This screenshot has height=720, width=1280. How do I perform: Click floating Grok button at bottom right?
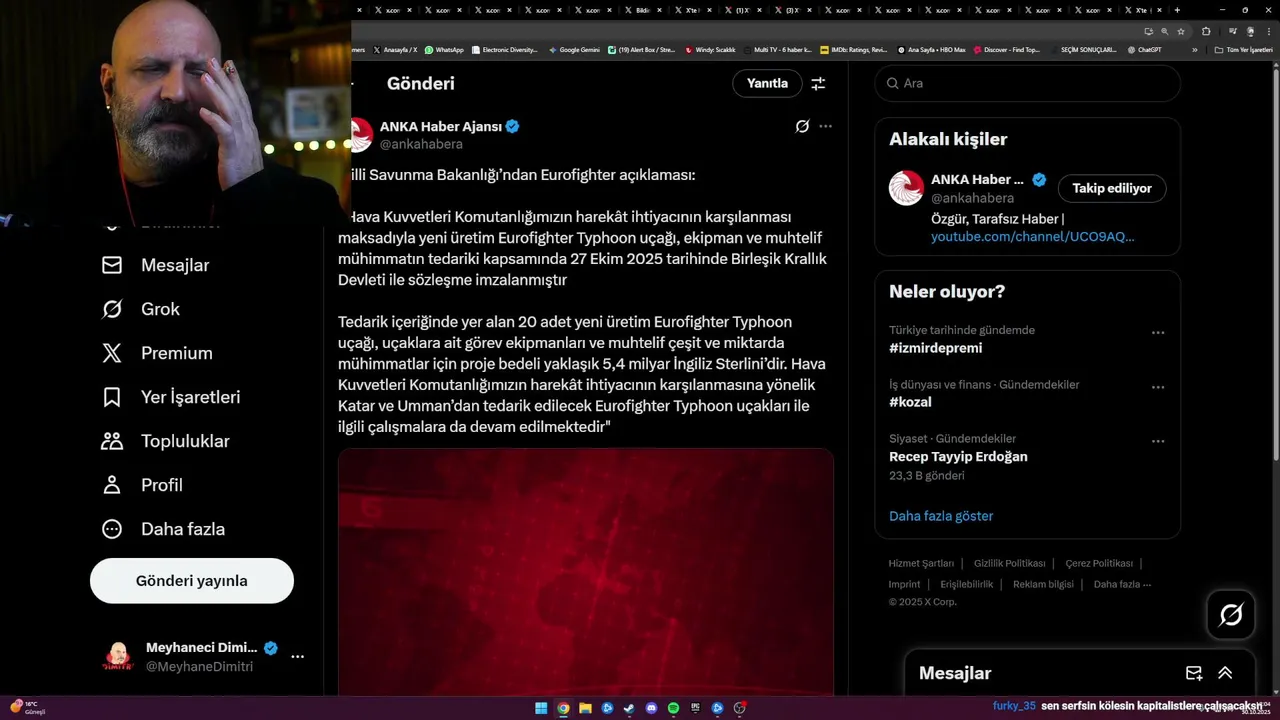(x=1231, y=615)
